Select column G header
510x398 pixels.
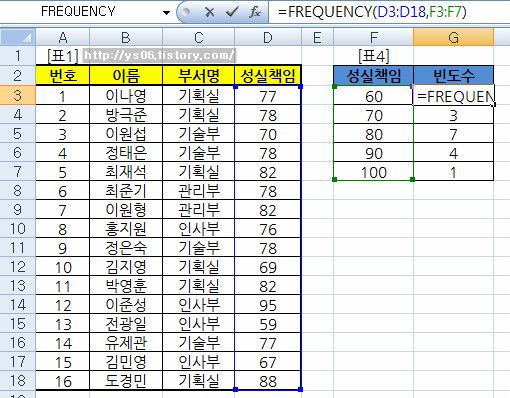[453, 37]
